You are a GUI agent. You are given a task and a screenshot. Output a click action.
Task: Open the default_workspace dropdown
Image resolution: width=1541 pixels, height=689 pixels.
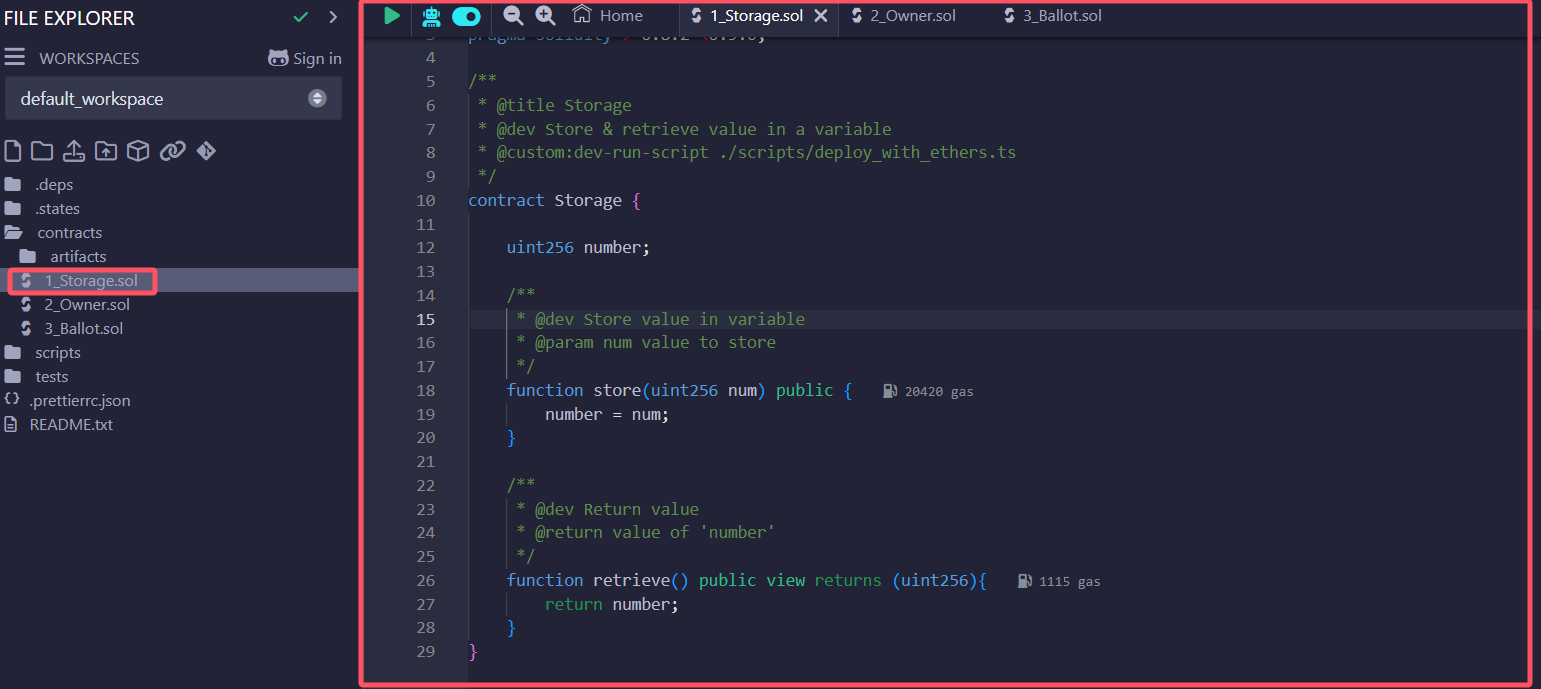[173, 99]
